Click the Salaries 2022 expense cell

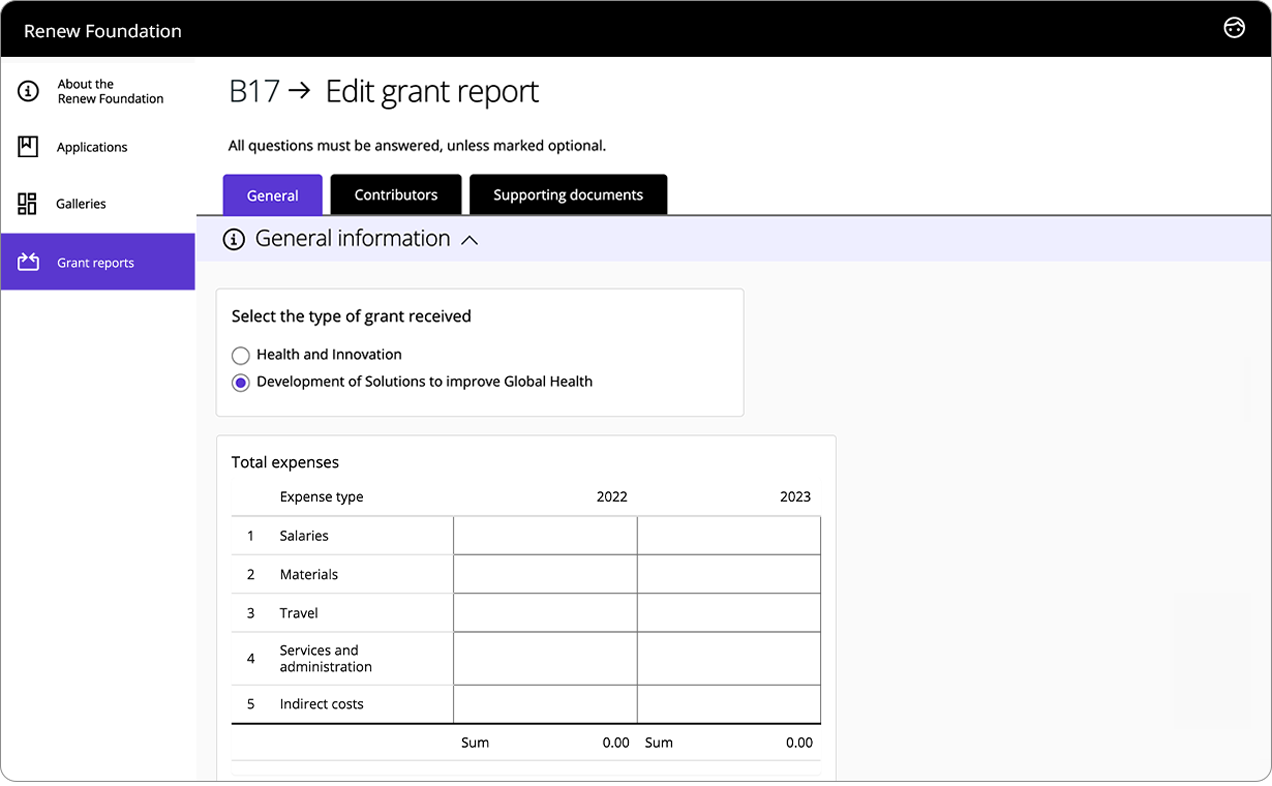tap(545, 535)
